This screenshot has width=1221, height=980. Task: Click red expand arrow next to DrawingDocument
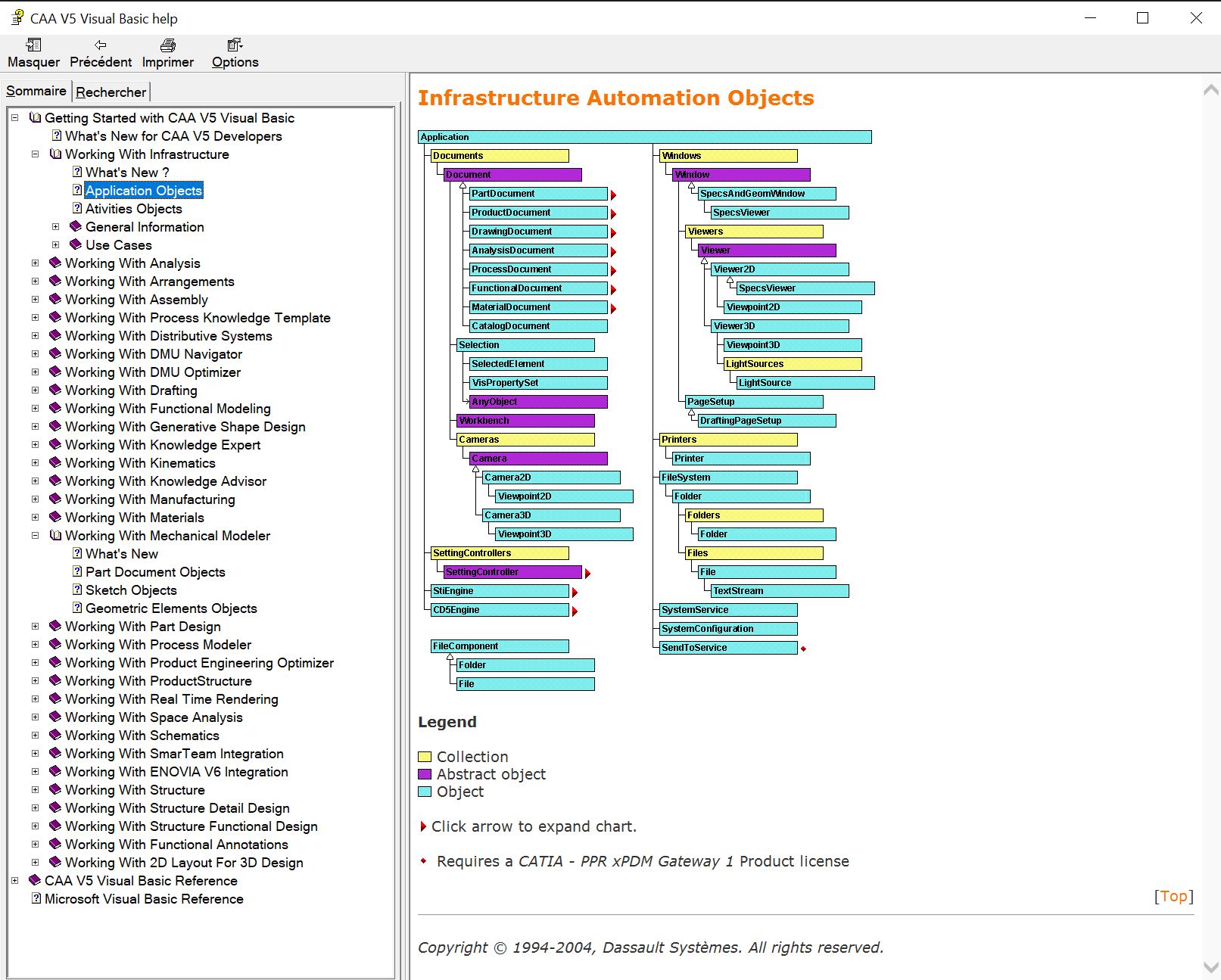click(613, 233)
